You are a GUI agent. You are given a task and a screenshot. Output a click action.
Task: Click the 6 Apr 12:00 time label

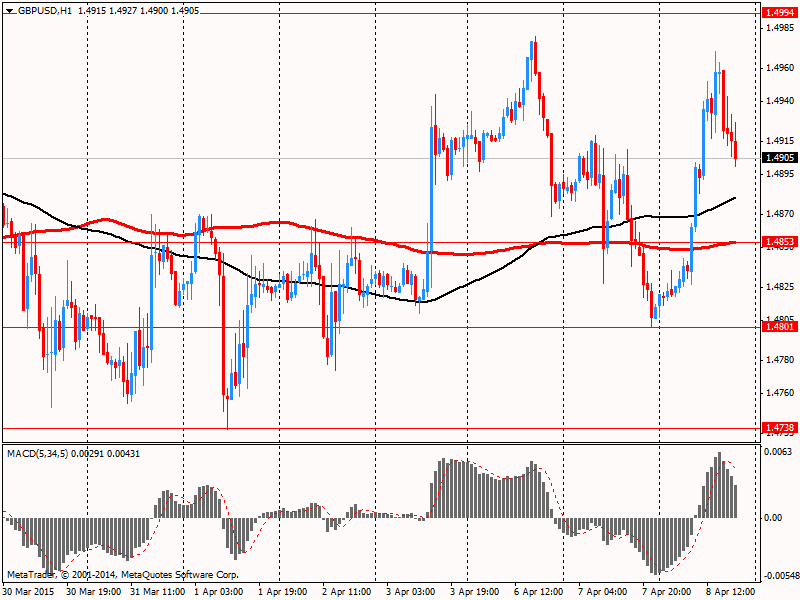coord(538,592)
